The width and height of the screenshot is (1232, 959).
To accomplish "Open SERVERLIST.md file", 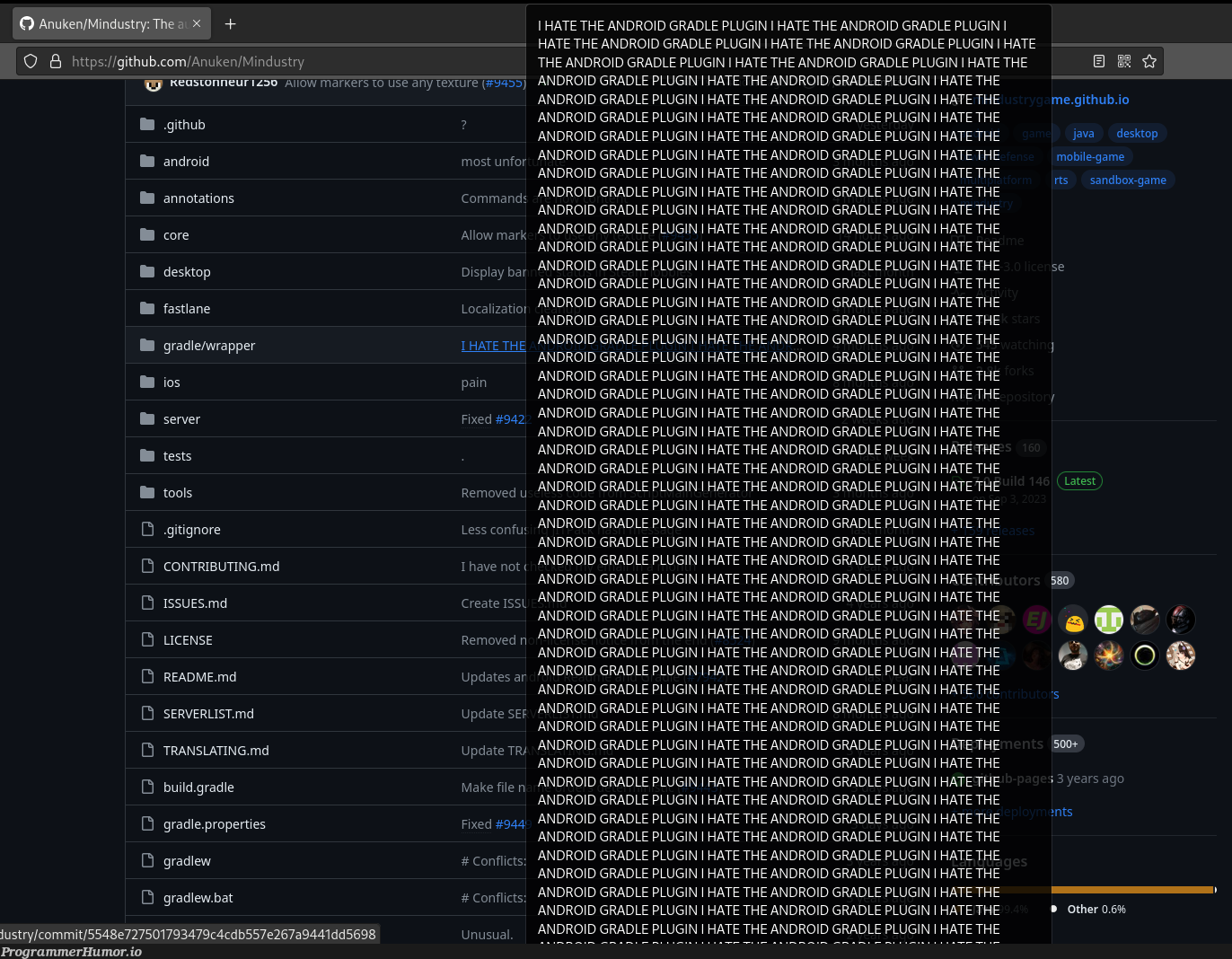I will (x=208, y=714).
